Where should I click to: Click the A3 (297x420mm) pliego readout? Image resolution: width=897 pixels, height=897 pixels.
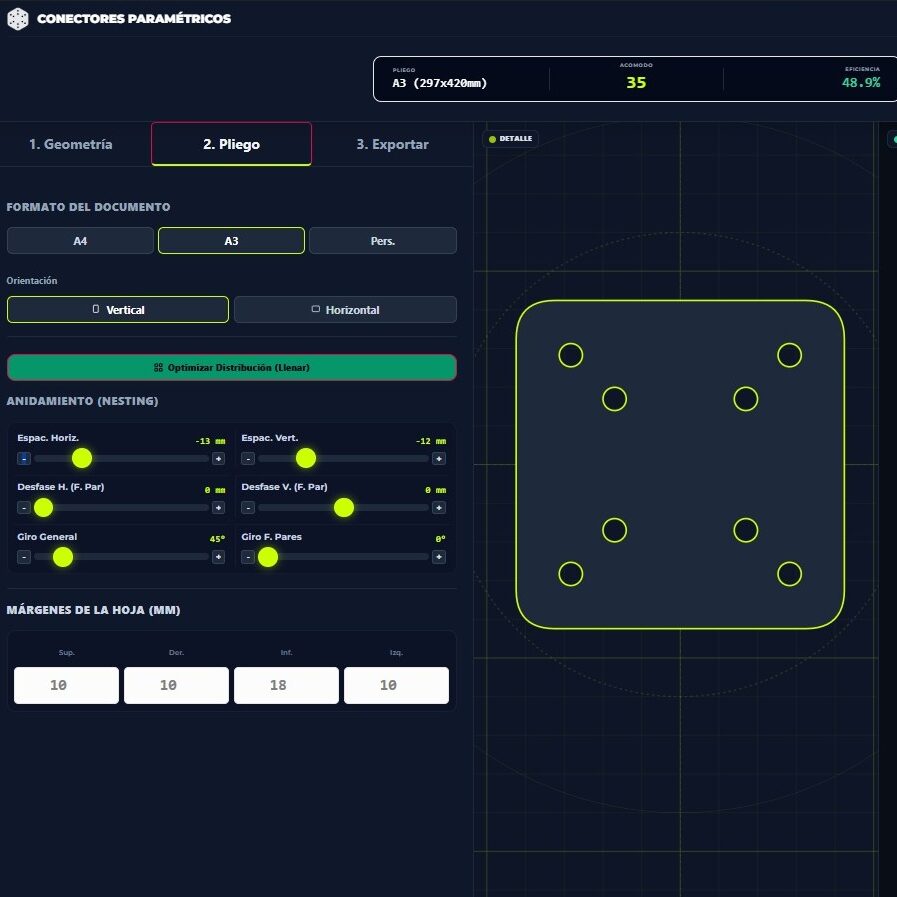click(439, 83)
